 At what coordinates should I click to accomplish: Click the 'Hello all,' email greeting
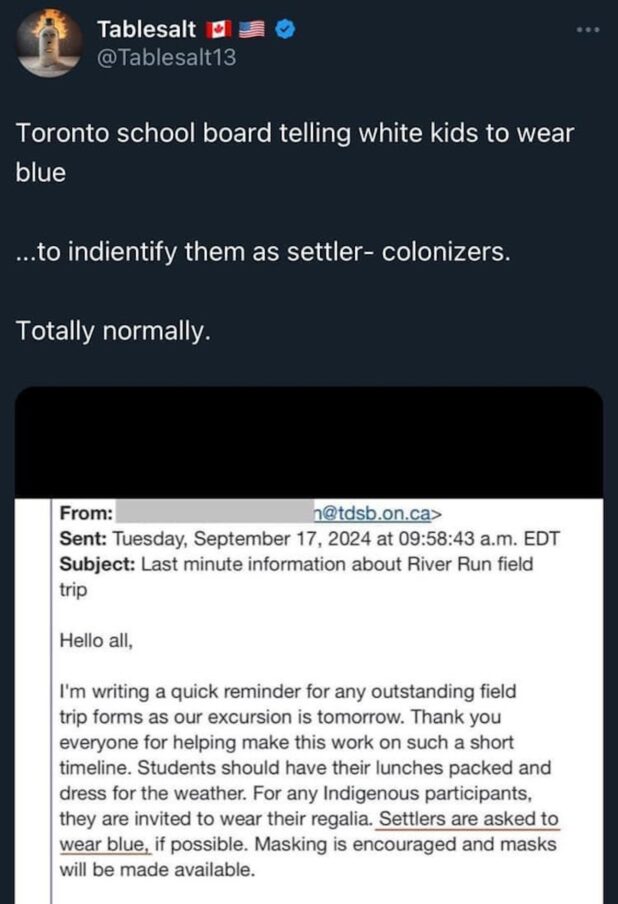(96, 640)
